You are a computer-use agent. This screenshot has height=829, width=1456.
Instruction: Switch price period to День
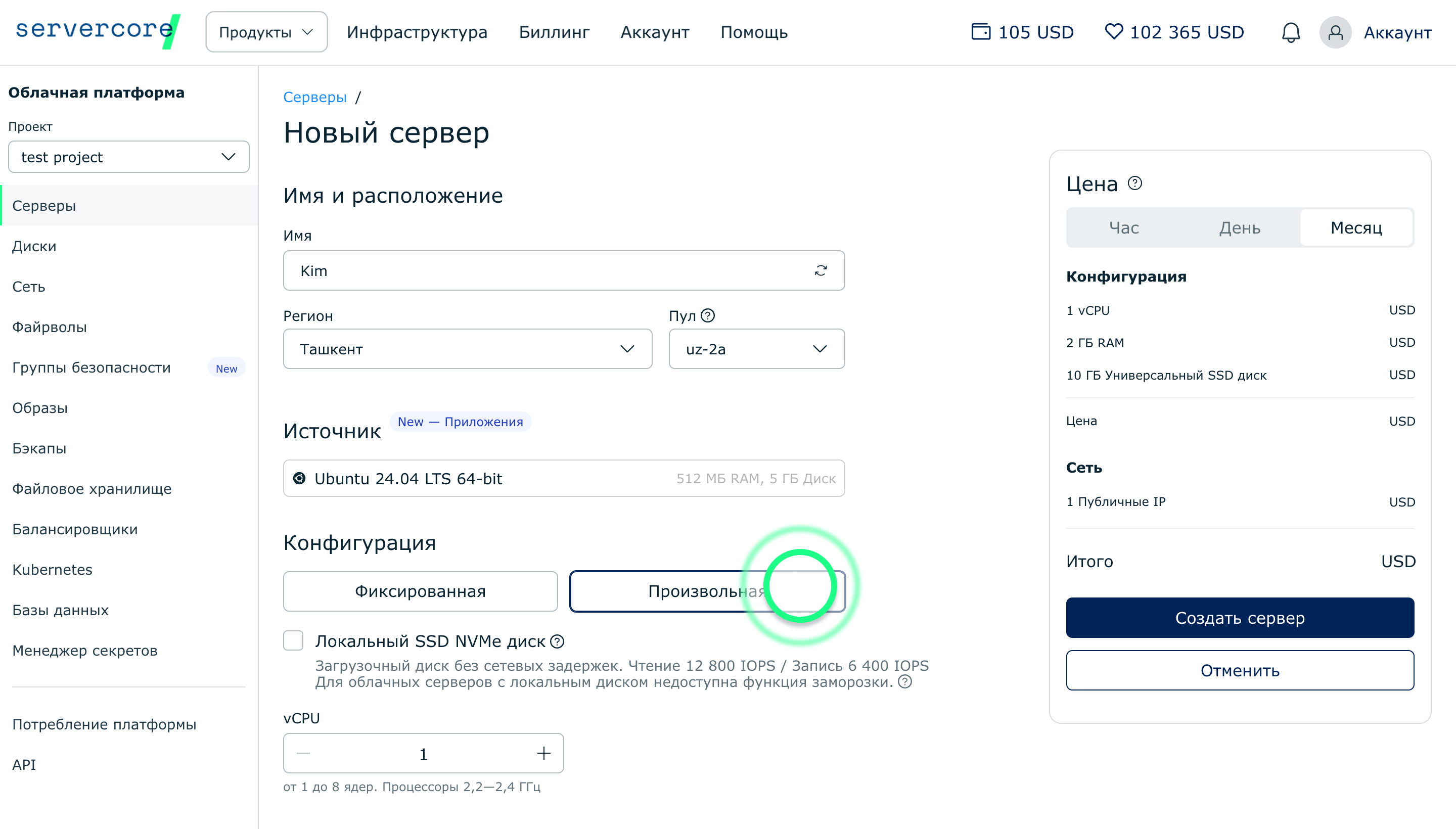pyautogui.click(x=1240, y=228)
